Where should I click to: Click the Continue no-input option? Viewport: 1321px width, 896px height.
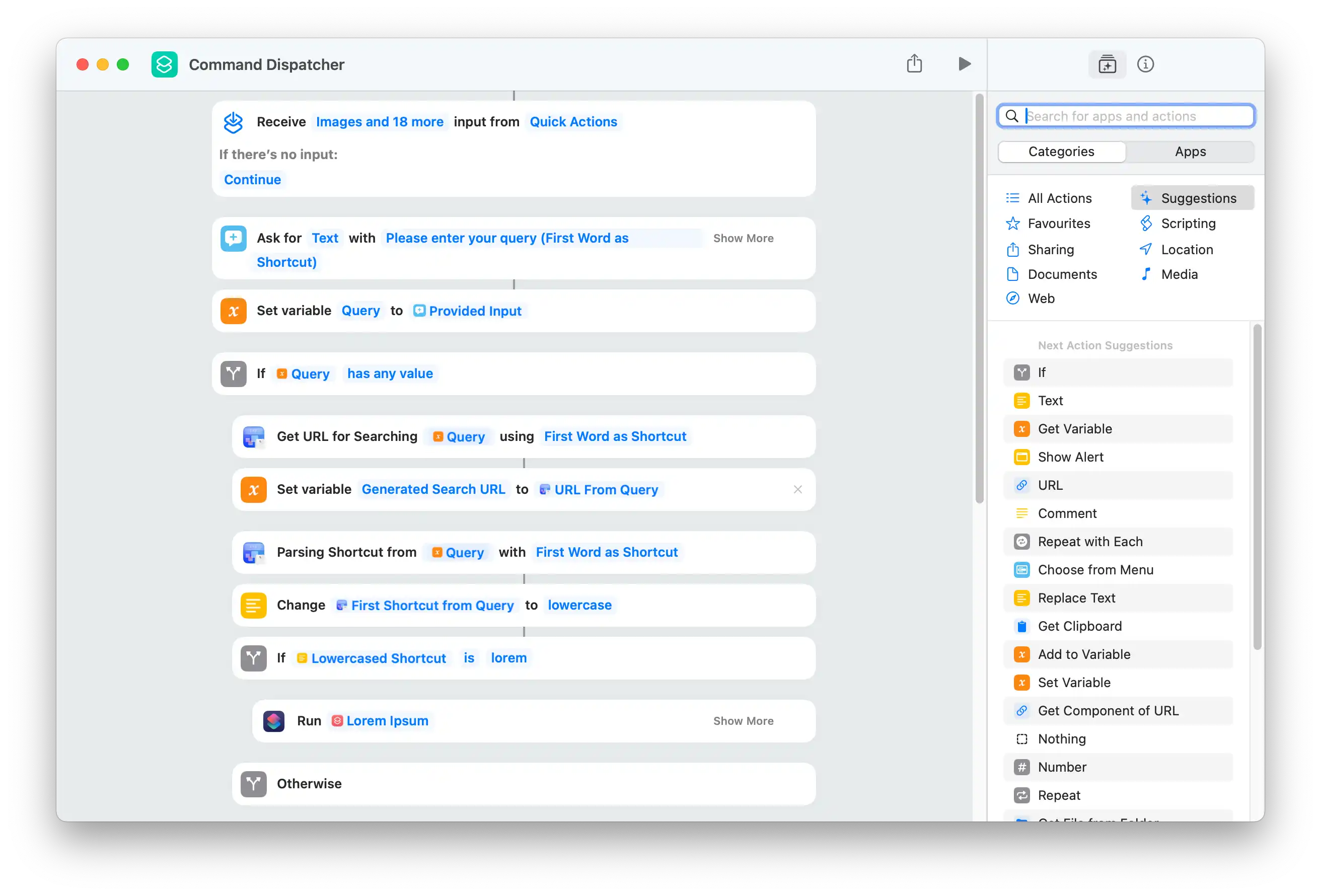(x=252, y=180)
